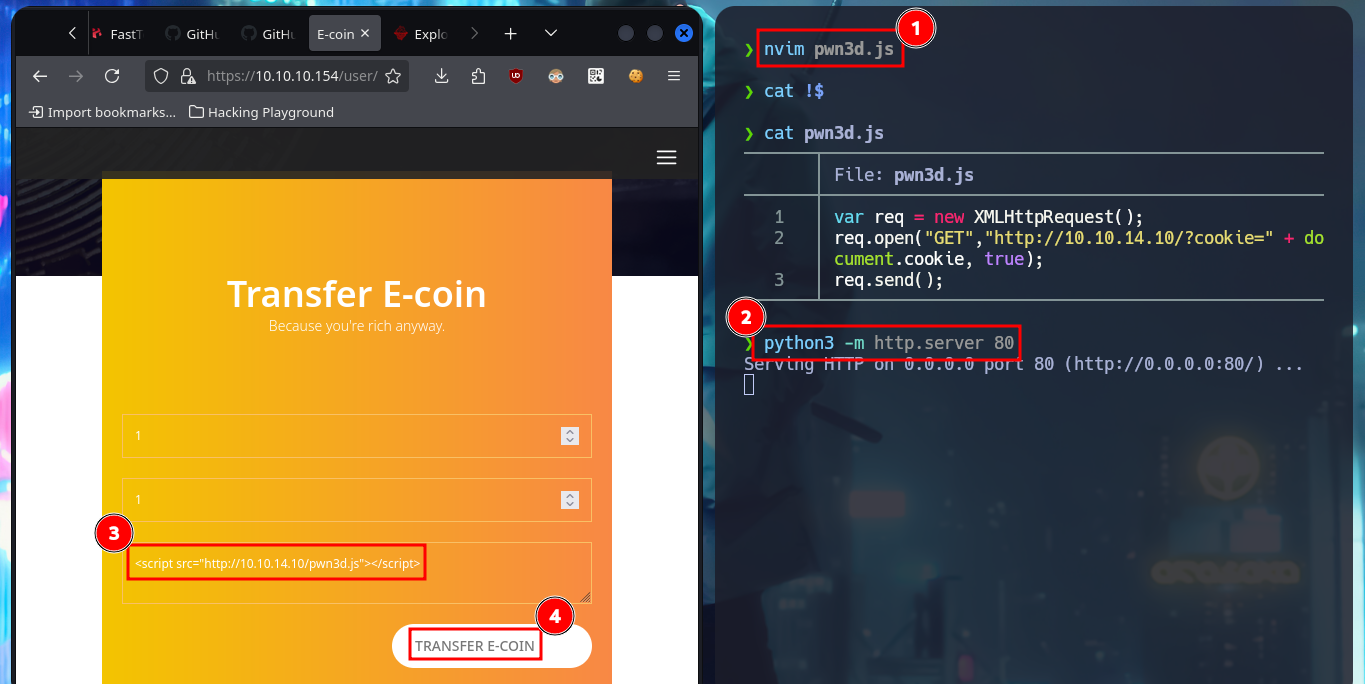The width and height of the screenshot is (1365, 684).
Task: Click the Transfer E-coin heading
Action: pyautogui.click(x=357, y=294)
